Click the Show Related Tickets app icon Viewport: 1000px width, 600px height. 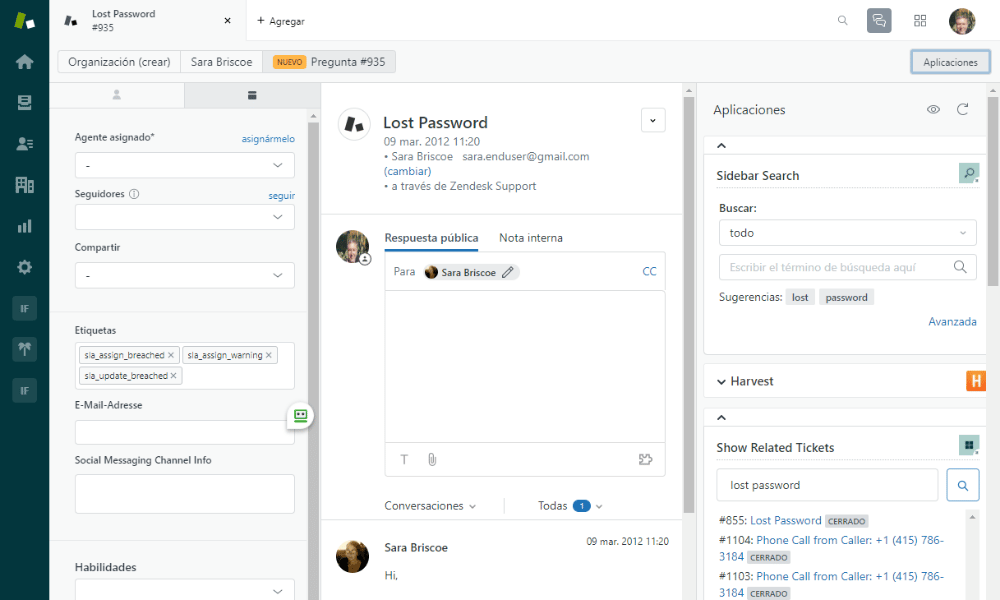click(969, 445)
